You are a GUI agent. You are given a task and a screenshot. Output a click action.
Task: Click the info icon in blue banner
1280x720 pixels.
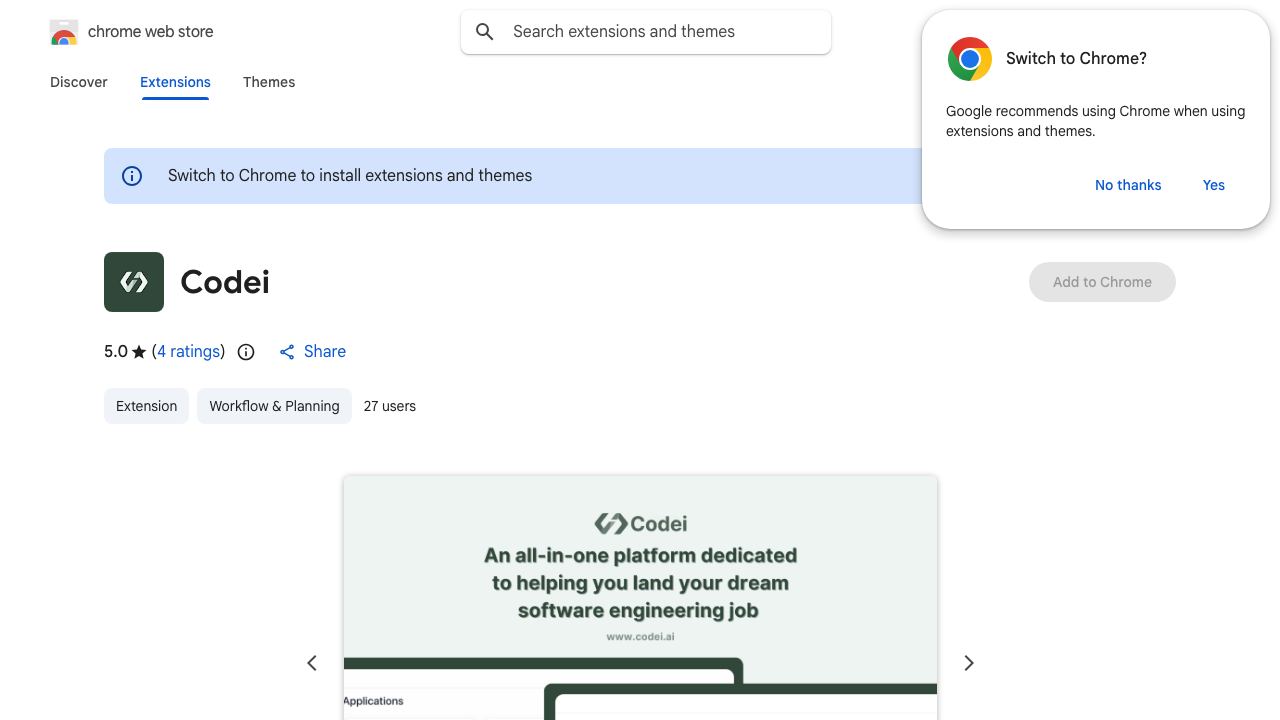(x=132, y=176)
